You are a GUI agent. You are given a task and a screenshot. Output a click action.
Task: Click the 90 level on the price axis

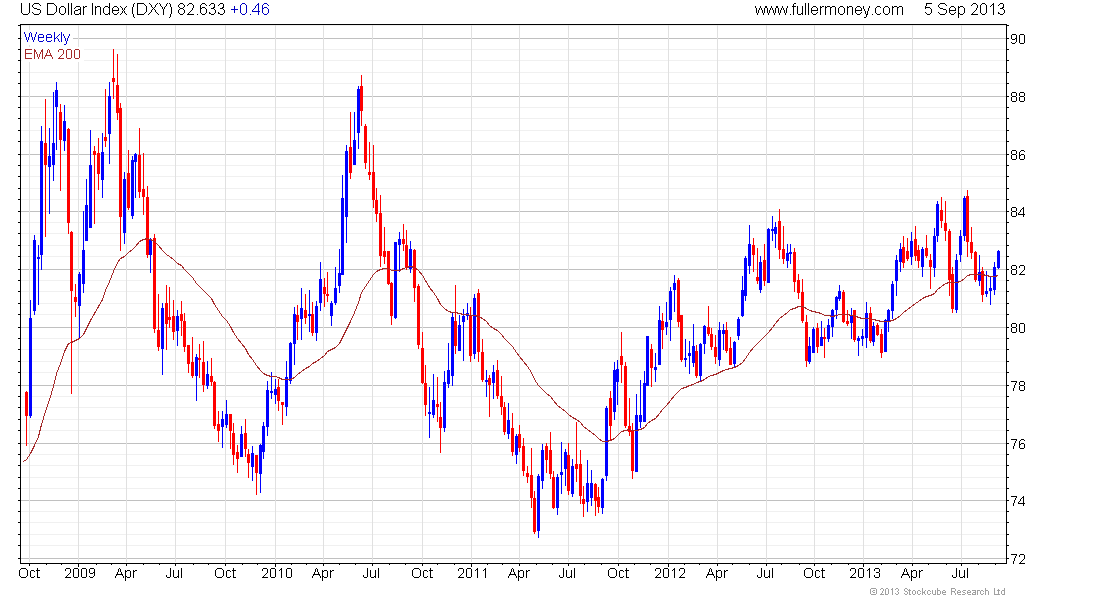[x=1018, y=39]
